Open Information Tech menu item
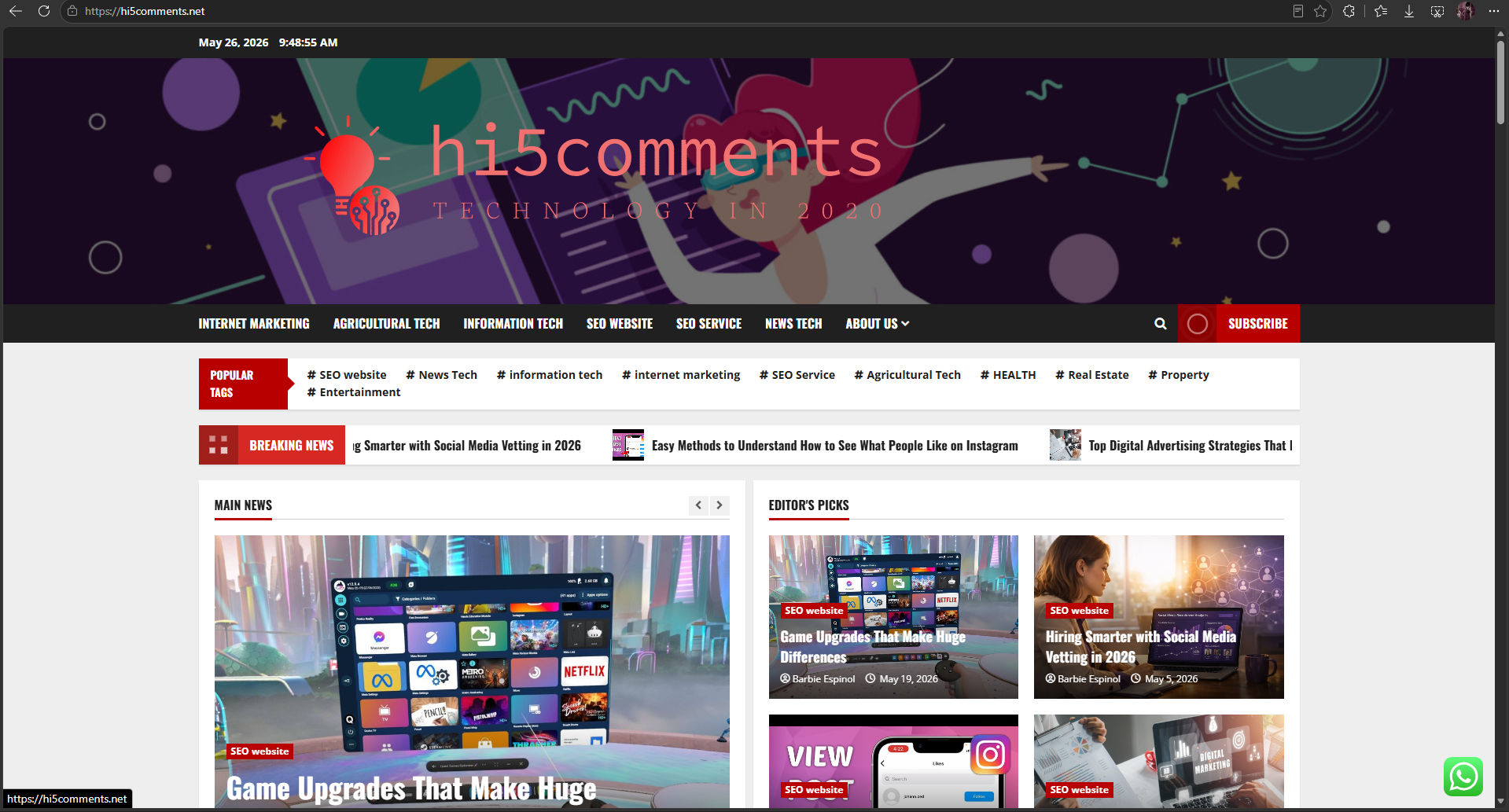Image resolution: width=1509 pixels, height=812 pixels. [x=513, y=324]
